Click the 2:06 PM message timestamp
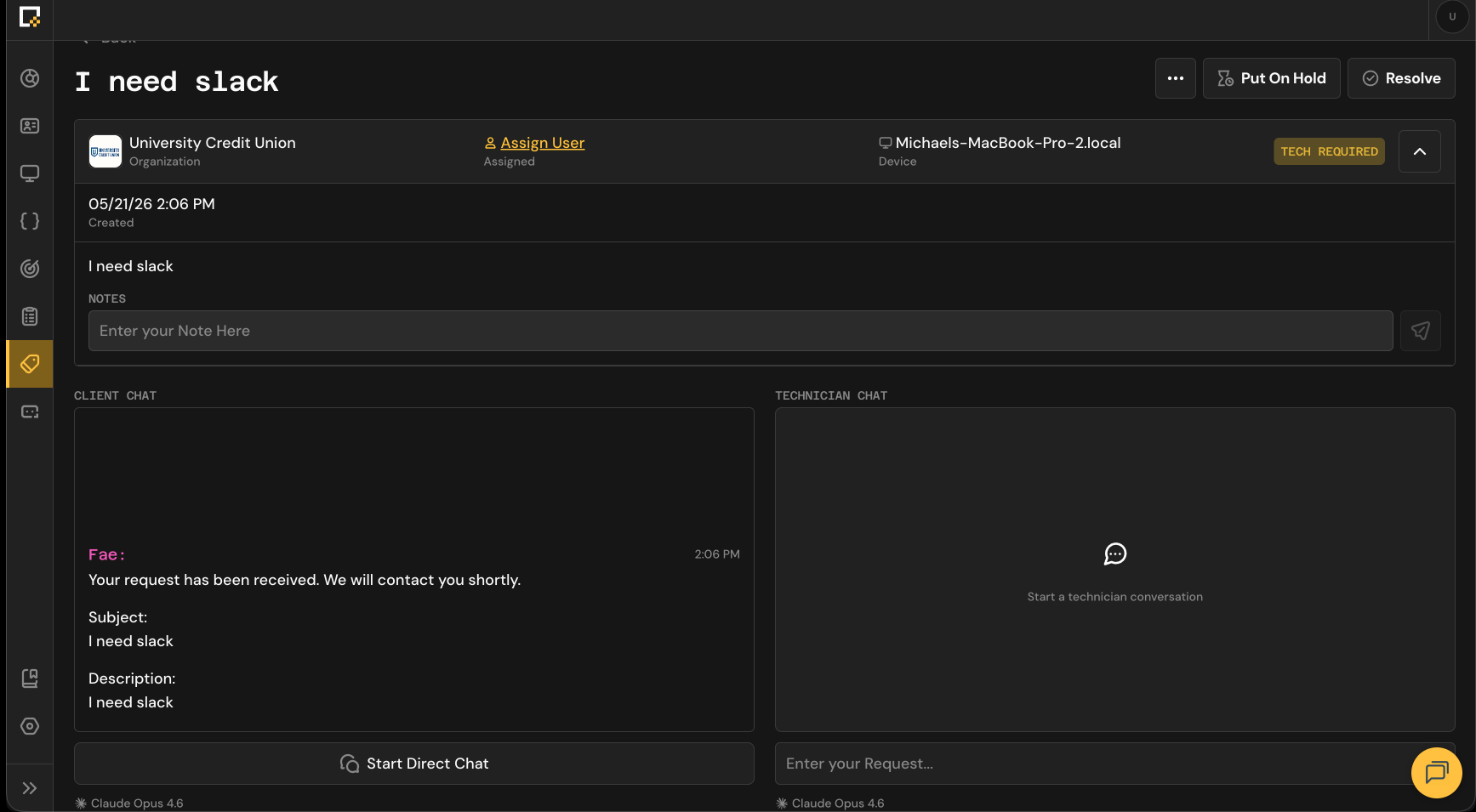Screen dimensions: 1476x812 coord(717,554)
